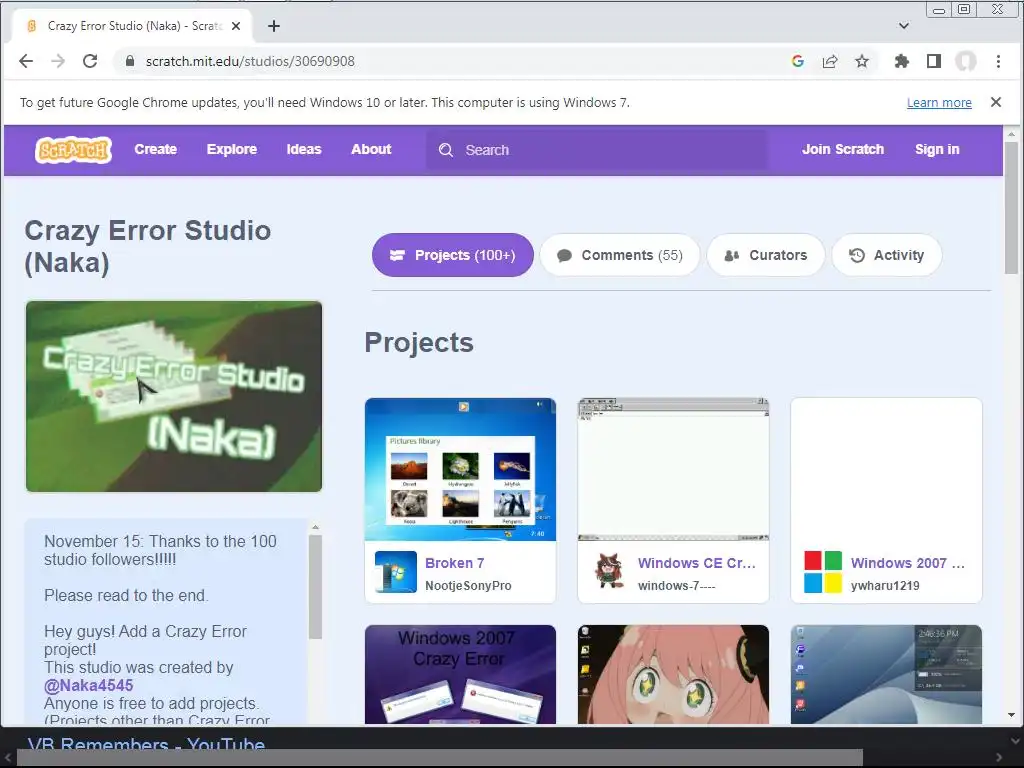Switch to the Comments (55) tab
This screenshot has width=1024, height=768.
(x=620, y=255)
